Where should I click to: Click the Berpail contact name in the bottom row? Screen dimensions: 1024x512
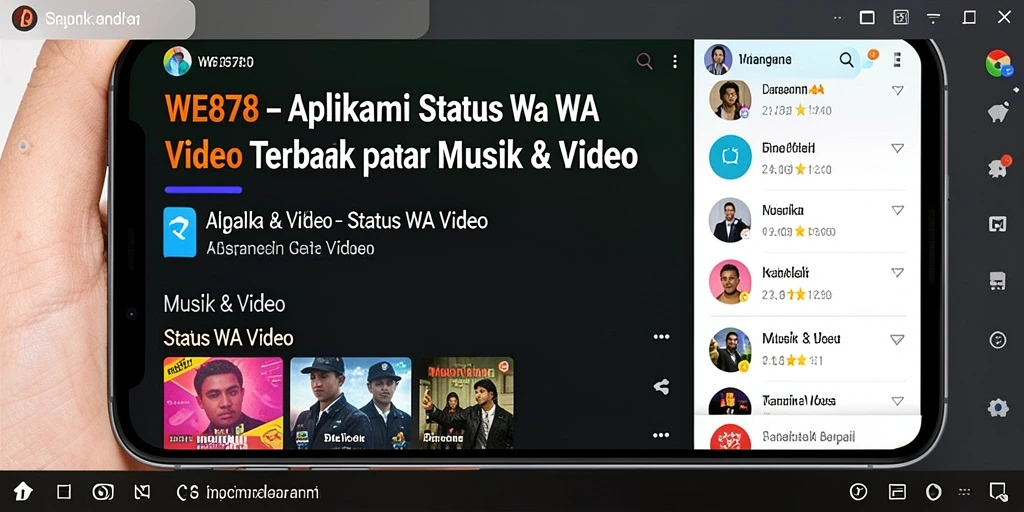[x=808, y=437]
